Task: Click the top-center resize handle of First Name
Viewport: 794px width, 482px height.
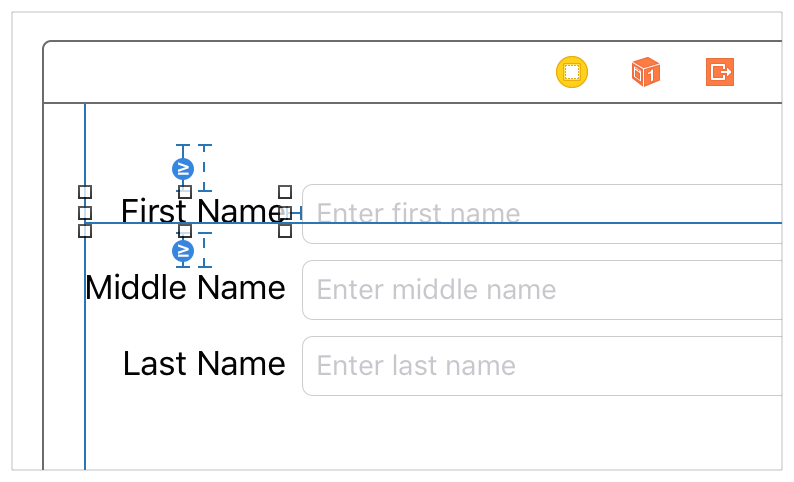Action: click(x=185, y=192)
